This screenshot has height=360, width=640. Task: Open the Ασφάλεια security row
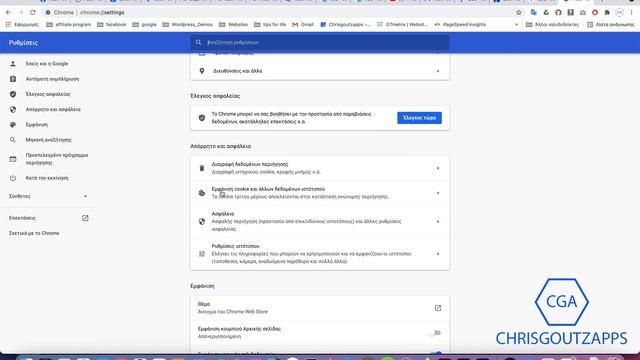[x=320, y=221]
